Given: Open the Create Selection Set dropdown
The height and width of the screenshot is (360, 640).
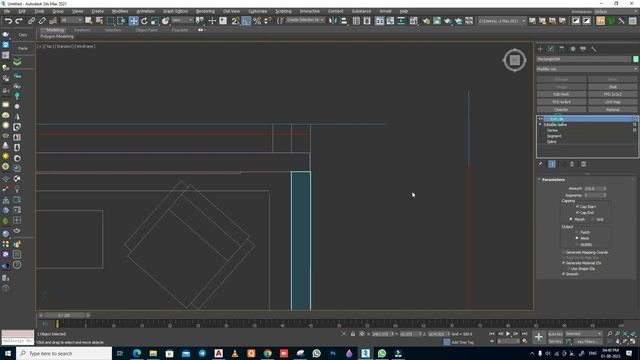Looking at the screenshot, I should point(305,20).
